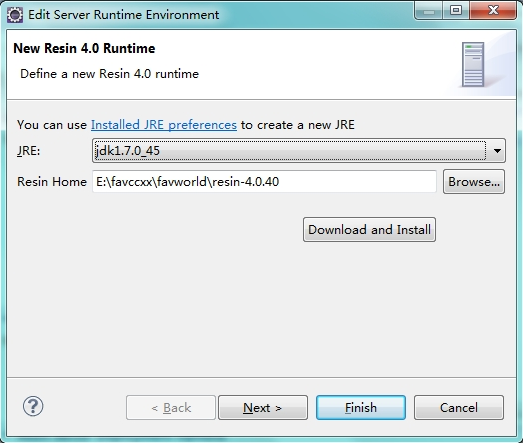Click the server tower banner icon

click(473, 64)
